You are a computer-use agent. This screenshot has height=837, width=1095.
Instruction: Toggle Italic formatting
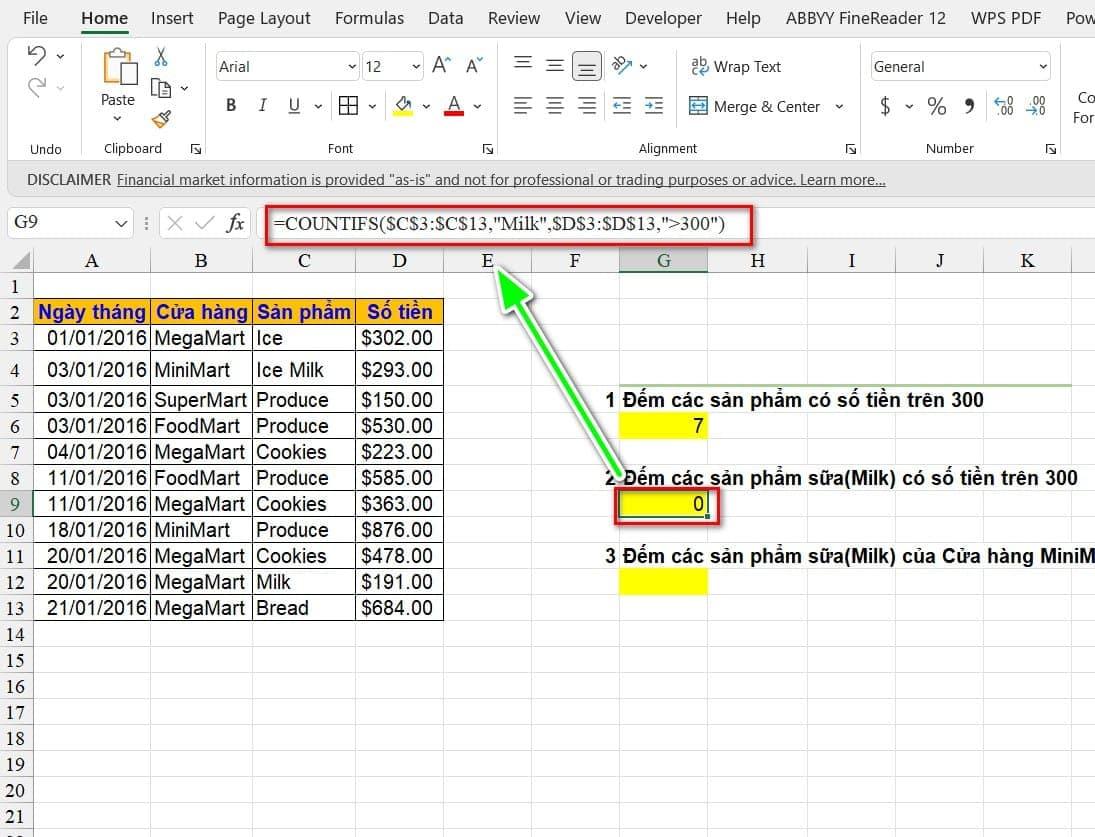tap(262, 106)
